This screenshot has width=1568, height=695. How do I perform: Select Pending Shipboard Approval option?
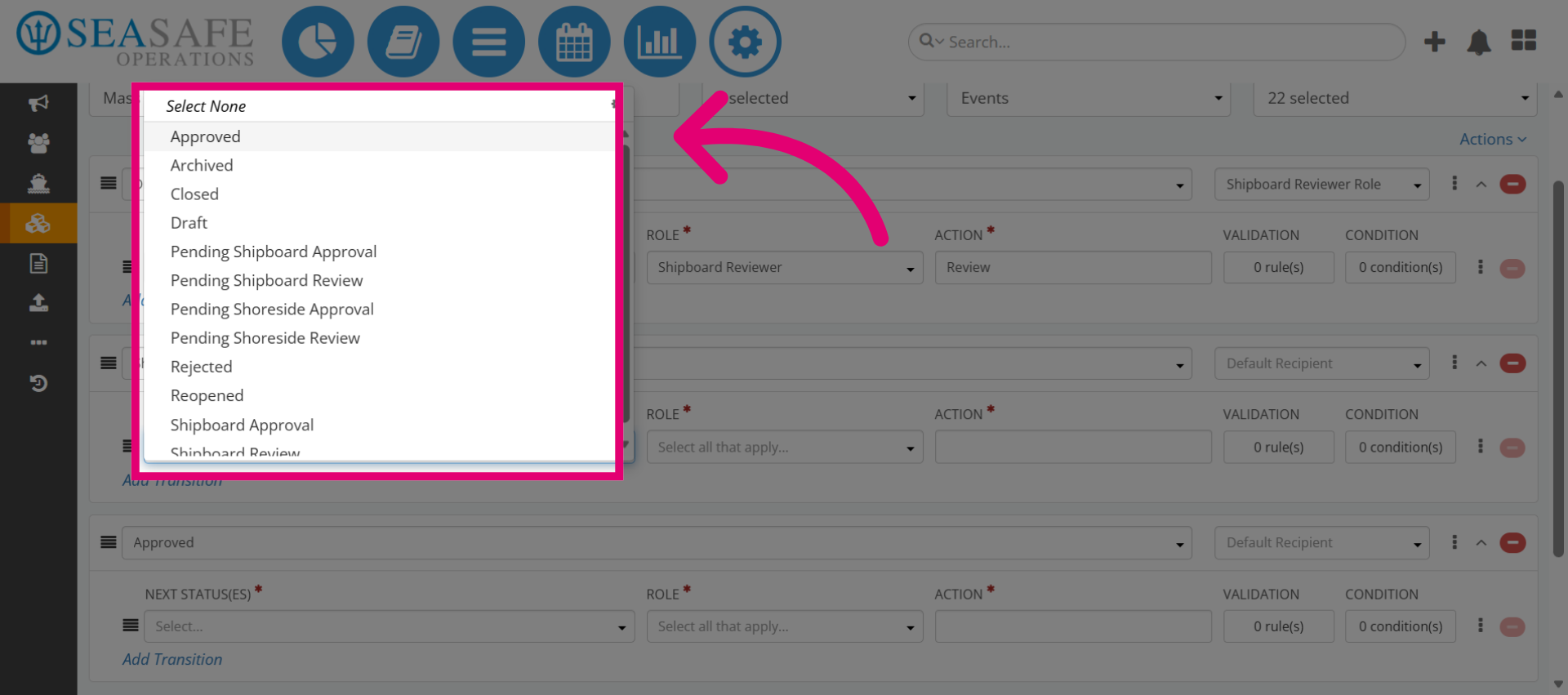[379, 252]
